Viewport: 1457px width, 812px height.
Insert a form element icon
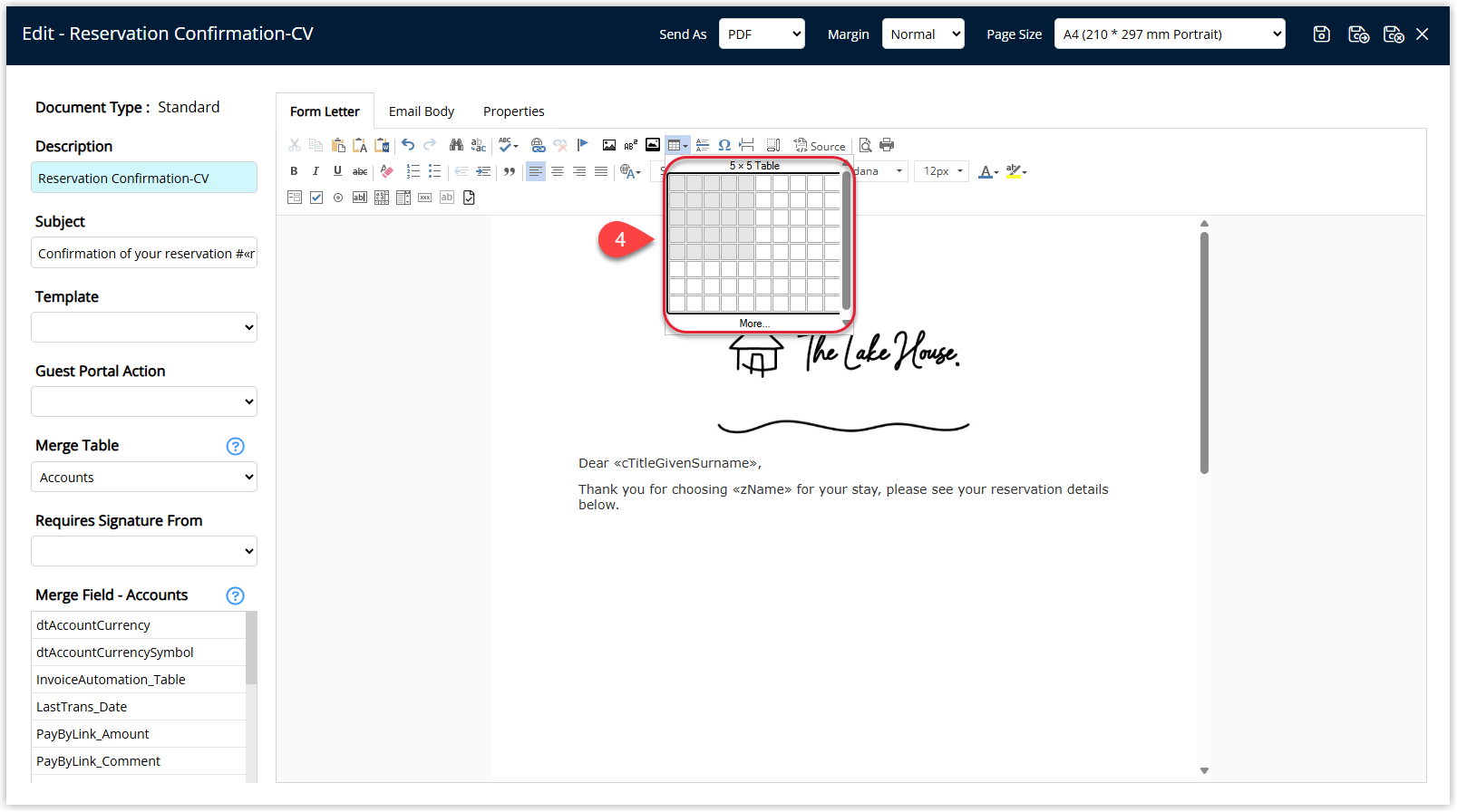(x=295, y=198)
